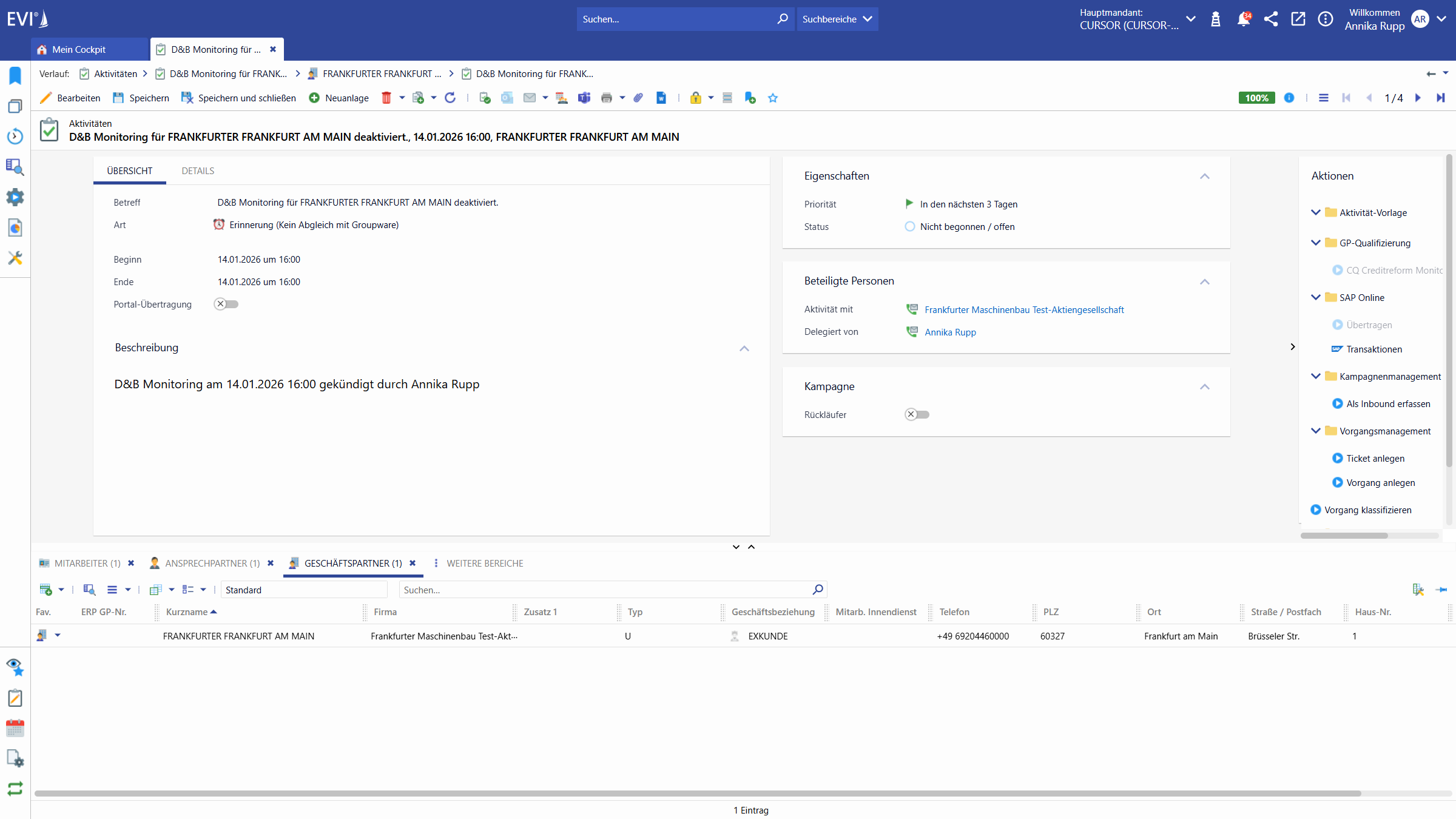Screen dimensions: 1456x819
Task: Mark the record as favorite with the star icon
Action: click(x=772, y=98)
